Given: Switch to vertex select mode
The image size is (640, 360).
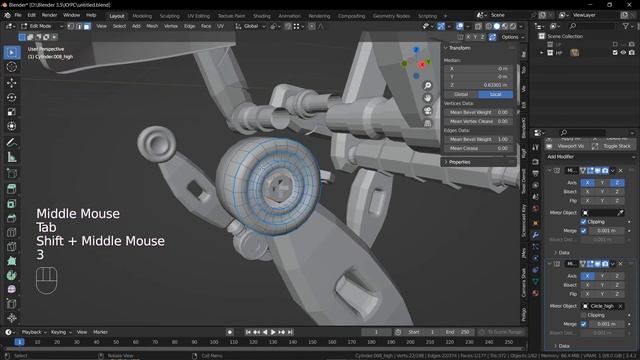Looking at the screenshot, I should point(71,26).
